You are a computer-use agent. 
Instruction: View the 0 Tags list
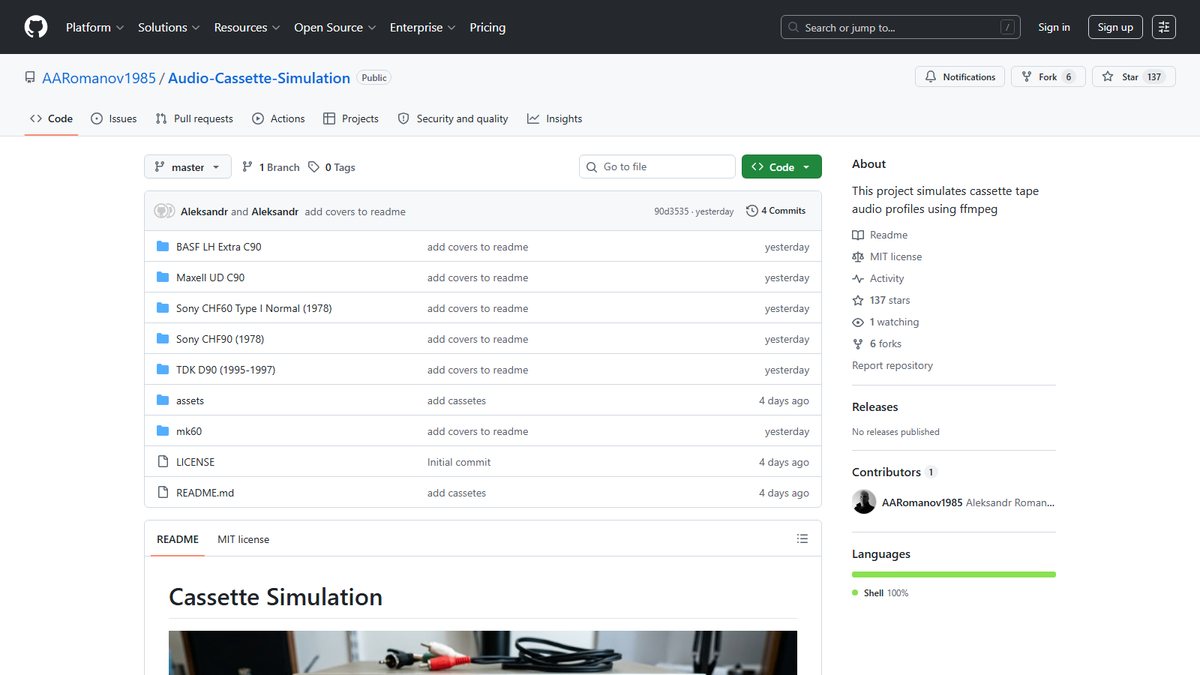[x=332, y=167]
